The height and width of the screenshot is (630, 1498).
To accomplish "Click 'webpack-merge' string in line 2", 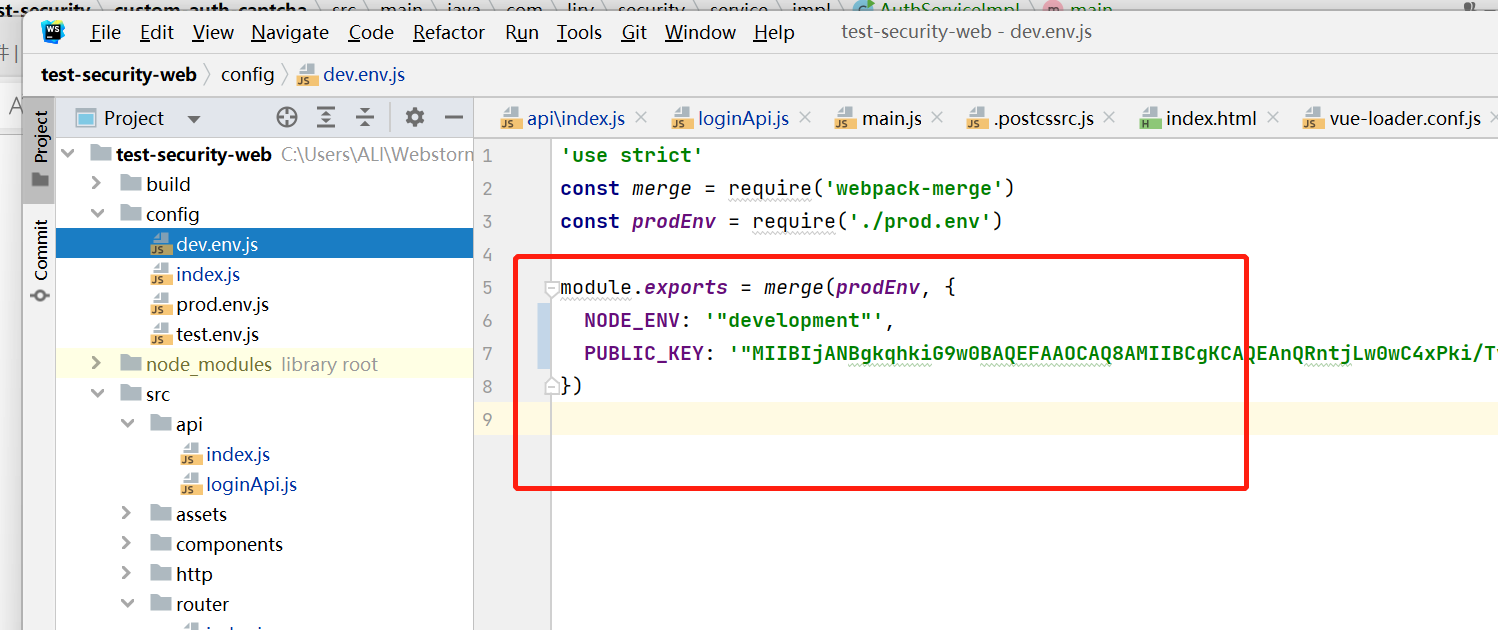I will pos(915,188).
